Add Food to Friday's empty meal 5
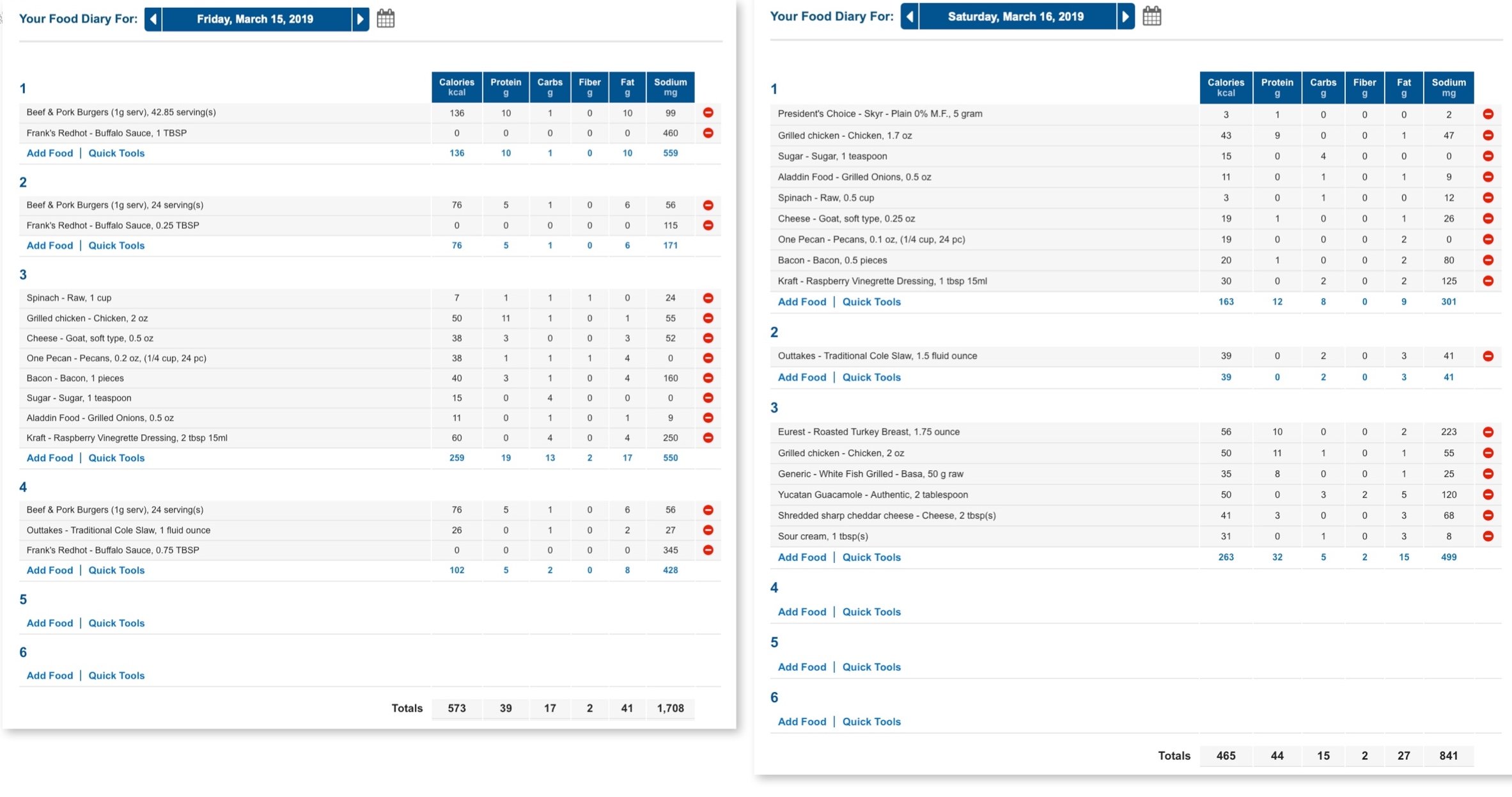This screenshot has width=1512, height=797. click(x=50, y=623)
